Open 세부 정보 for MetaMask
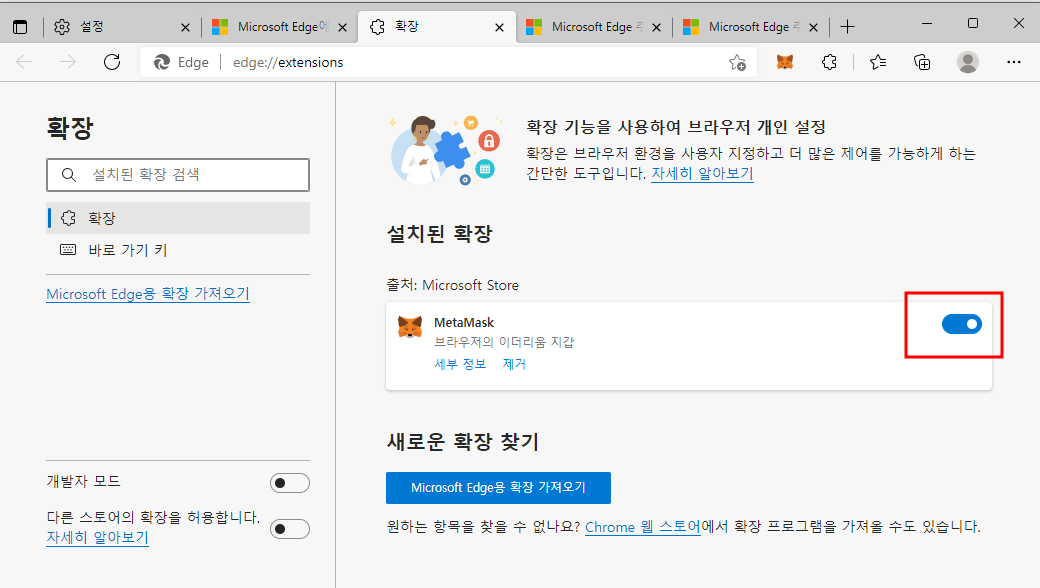The image size is (1040, 588). (460, 365)
